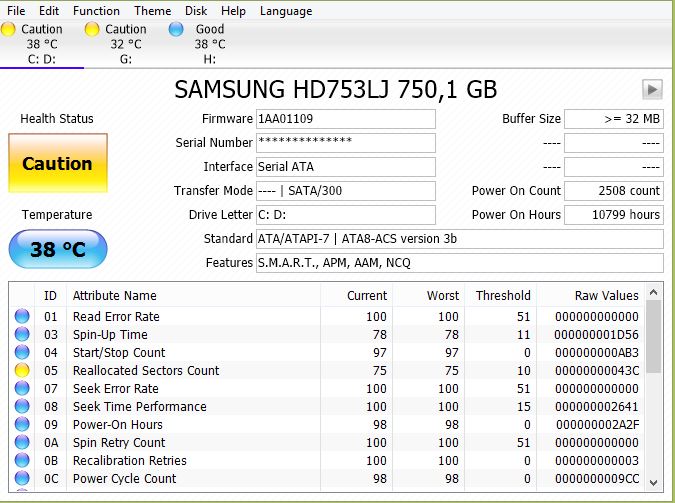Click the Threshold column header
Viewport: 675px width, 503px height.
coord(501,296)
